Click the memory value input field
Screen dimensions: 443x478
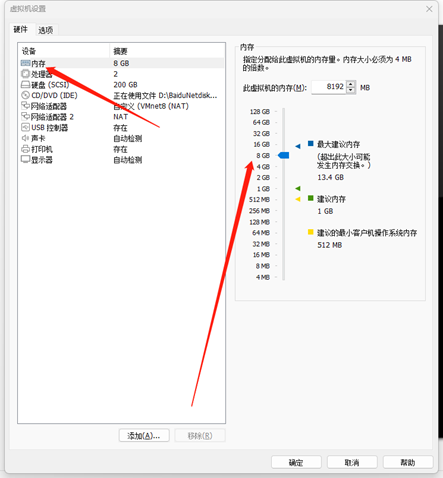[x=329, y=87]
